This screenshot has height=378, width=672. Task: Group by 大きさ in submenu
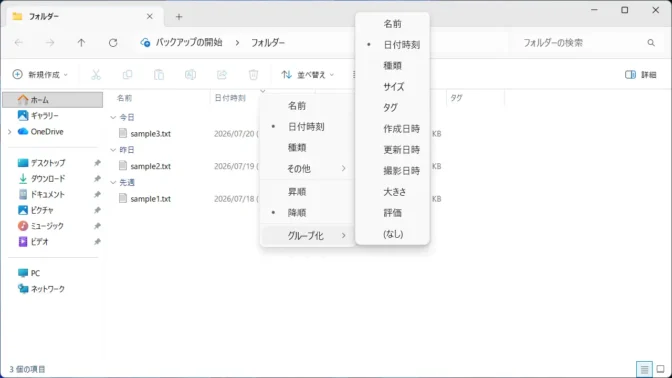pos(392,192)
